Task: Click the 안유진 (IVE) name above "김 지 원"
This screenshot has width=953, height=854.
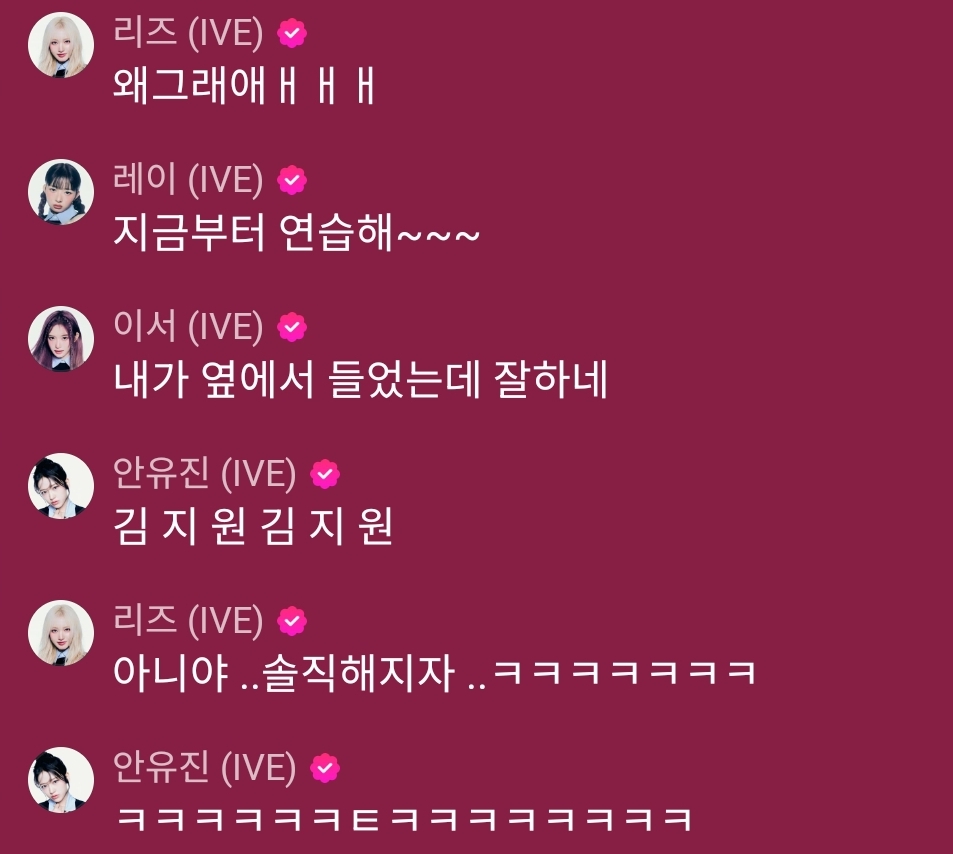Action: tap(205, 473)
